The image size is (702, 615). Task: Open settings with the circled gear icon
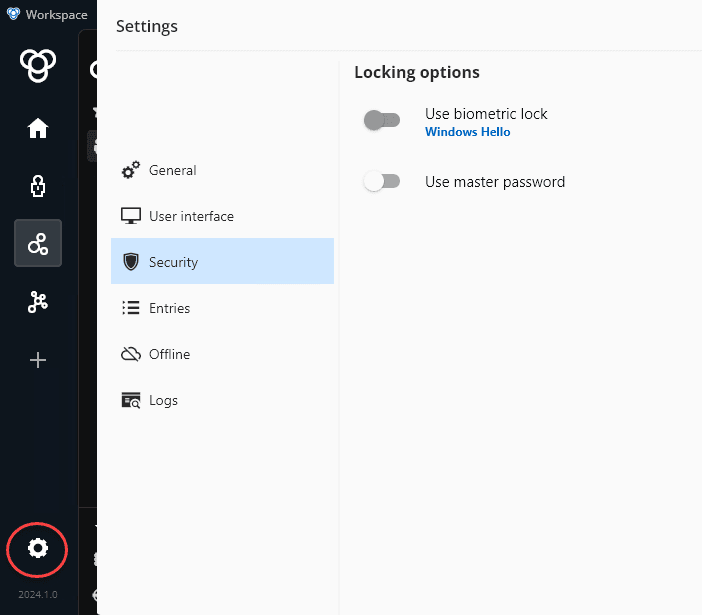pos(38,548)
